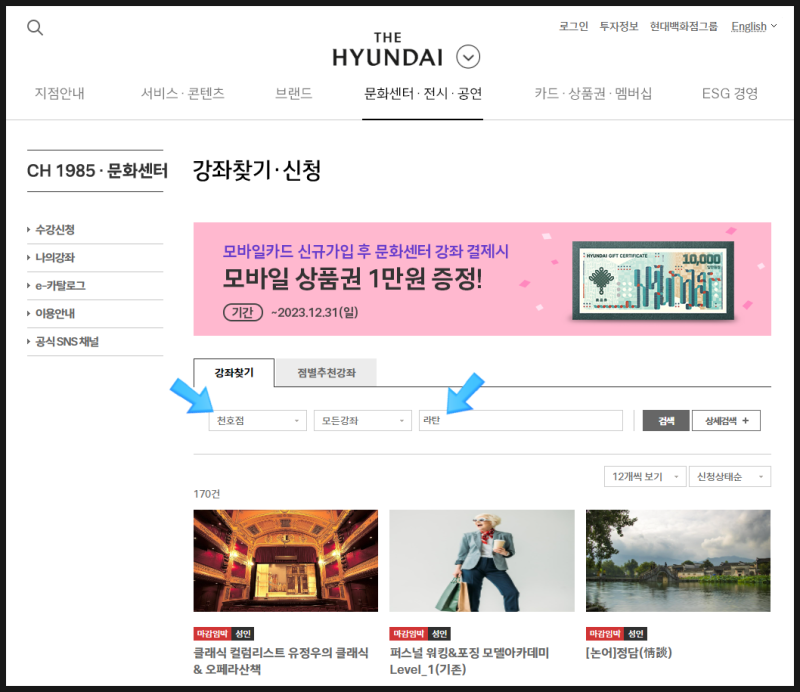Switch site language via English

[749, 26]
